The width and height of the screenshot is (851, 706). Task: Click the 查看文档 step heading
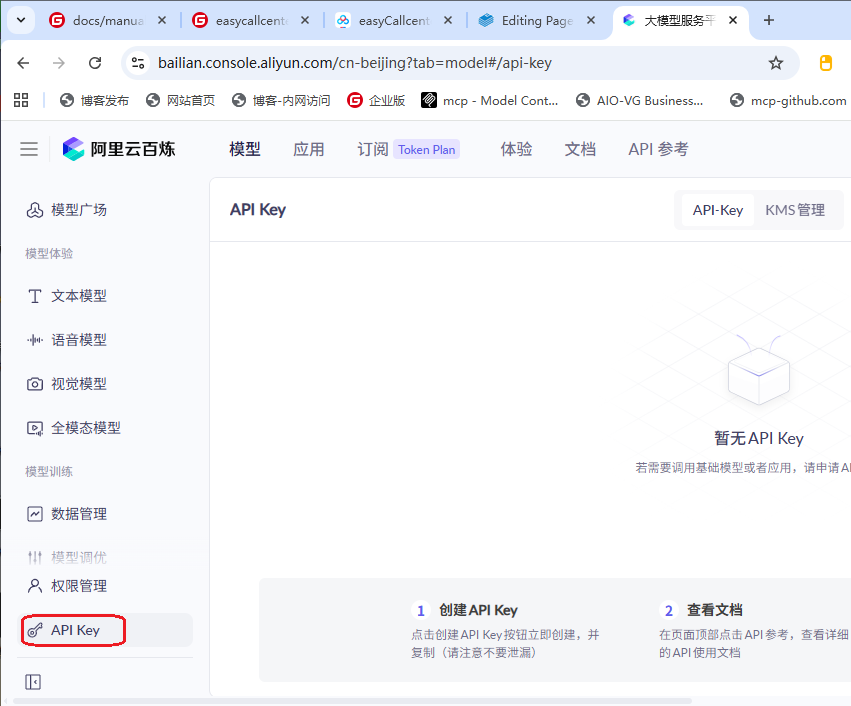(x=715, y=610)
